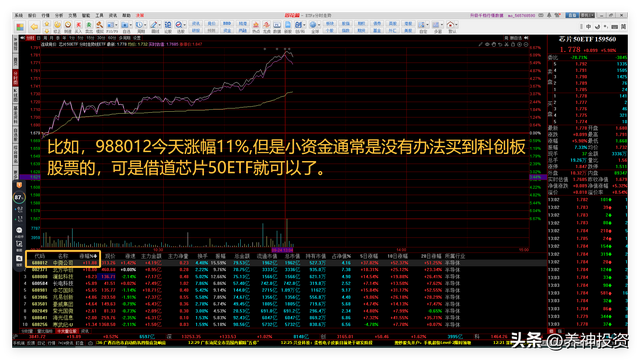Open the 工具 menu

(x=99, y=15)
